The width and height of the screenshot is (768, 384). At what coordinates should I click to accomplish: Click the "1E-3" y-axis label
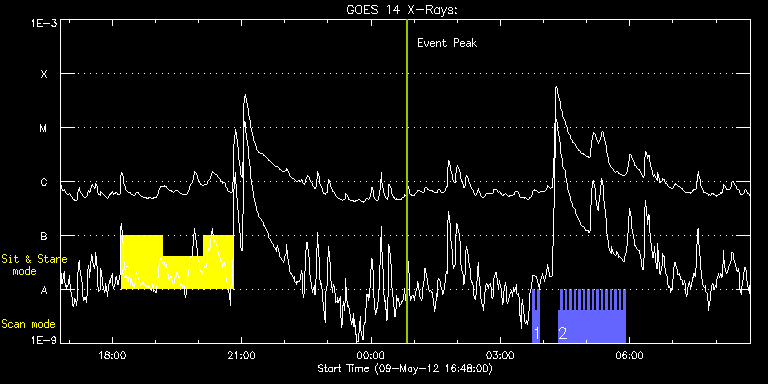point(43,23)
